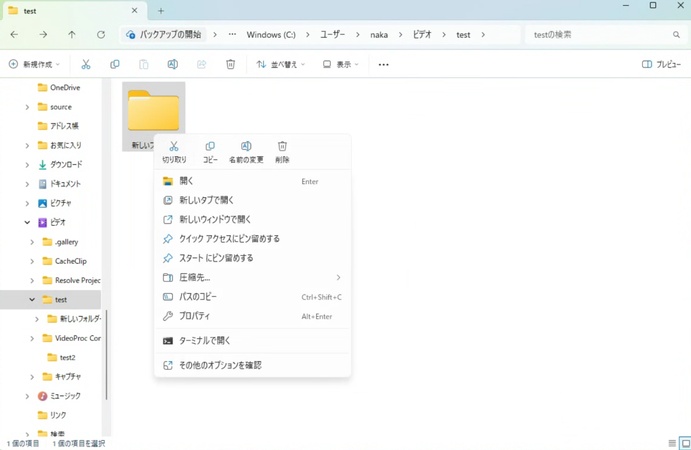This screenshot has height=450, width=691.
Task: Click the refresh icon in navigation bar
Action: (101, 35)
